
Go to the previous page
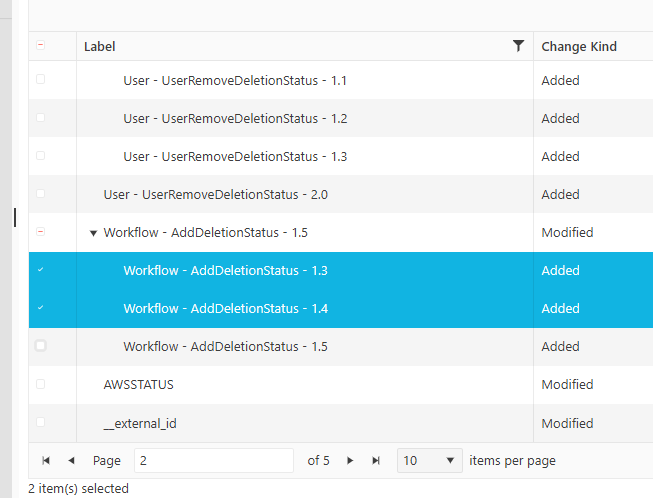pos(71,461)
